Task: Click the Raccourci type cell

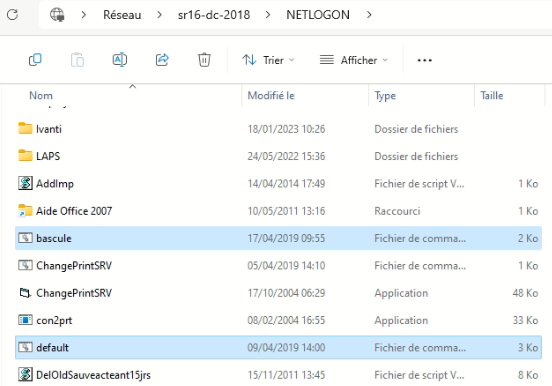Action: click(397, 211)
